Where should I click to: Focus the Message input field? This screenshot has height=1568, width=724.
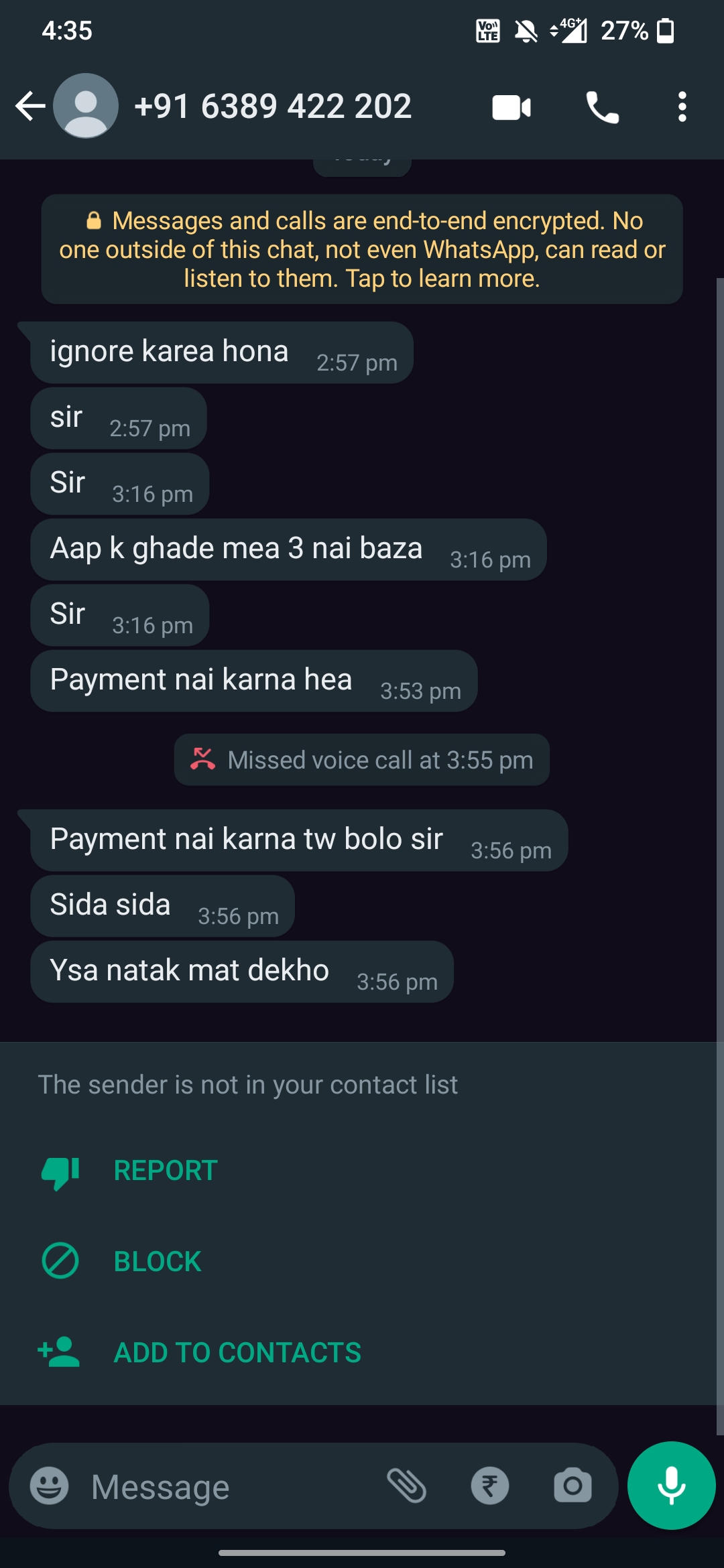pos(228,1487)
